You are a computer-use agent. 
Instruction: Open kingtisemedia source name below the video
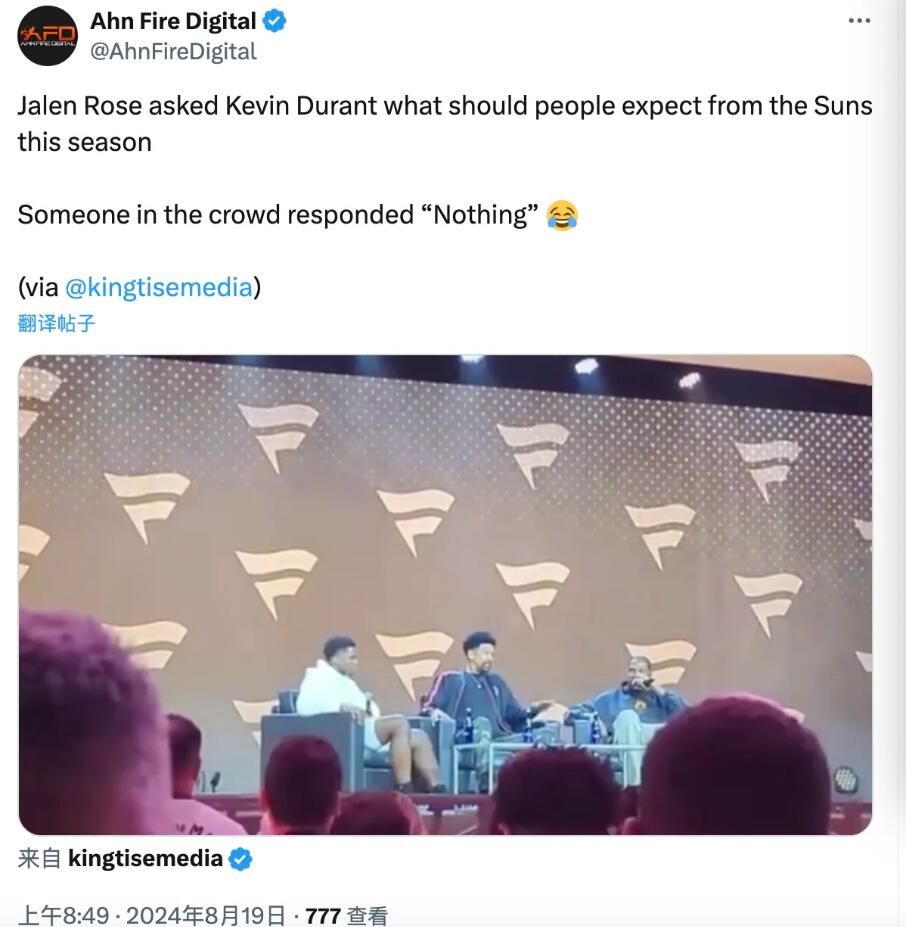pyautogui.click(x=145, y=859)
